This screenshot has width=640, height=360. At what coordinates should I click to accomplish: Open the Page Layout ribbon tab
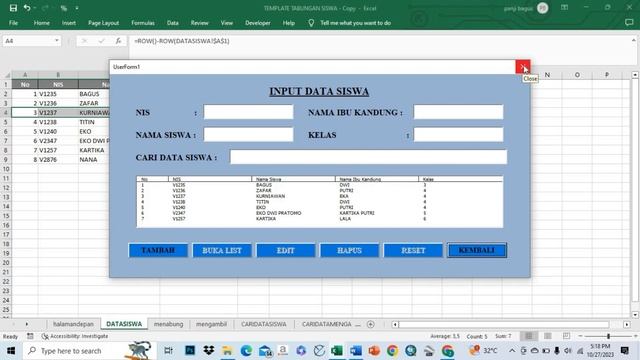point(103,23)
